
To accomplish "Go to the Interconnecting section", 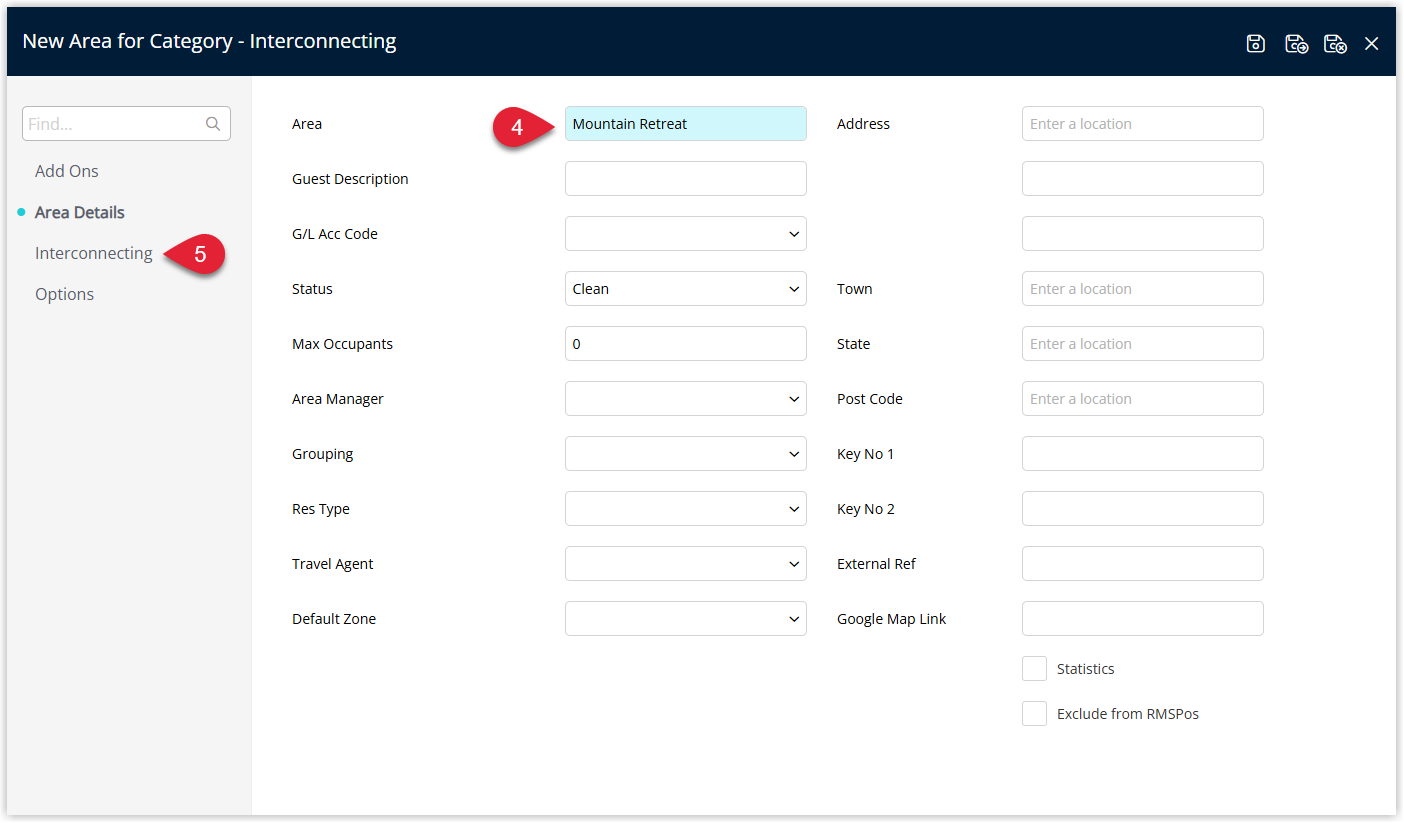I will 94,253.
